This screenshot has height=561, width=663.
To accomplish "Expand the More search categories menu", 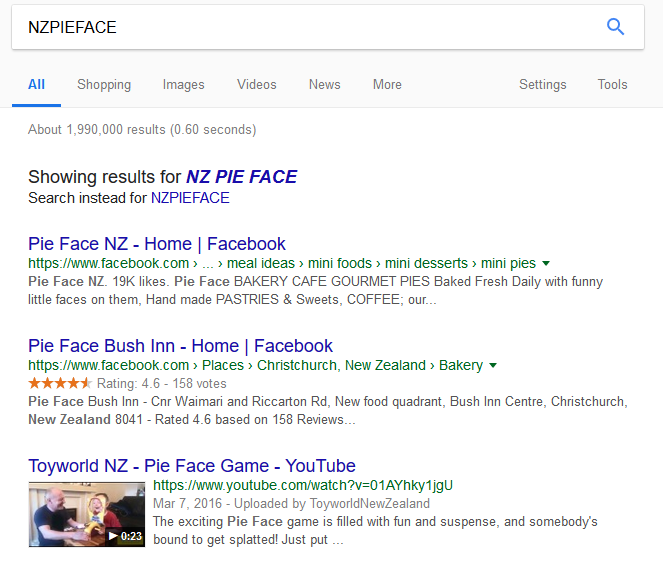I will pos(387,85).
